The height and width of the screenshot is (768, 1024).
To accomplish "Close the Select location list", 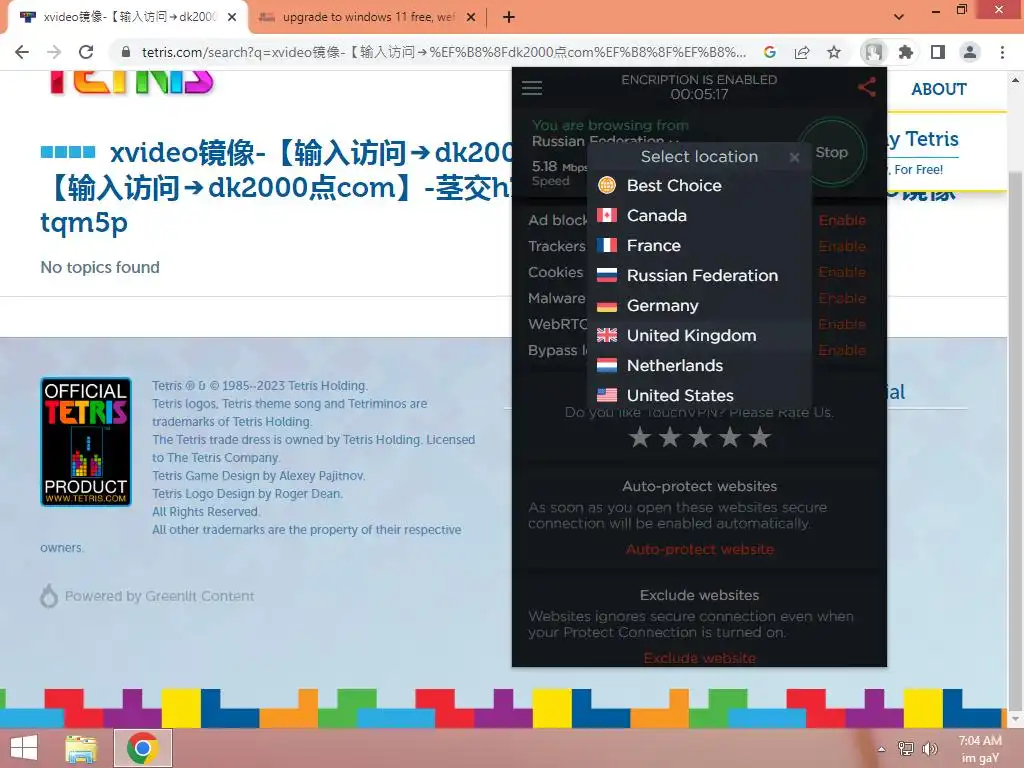I will pyautogui.click(x=794, y=157).
